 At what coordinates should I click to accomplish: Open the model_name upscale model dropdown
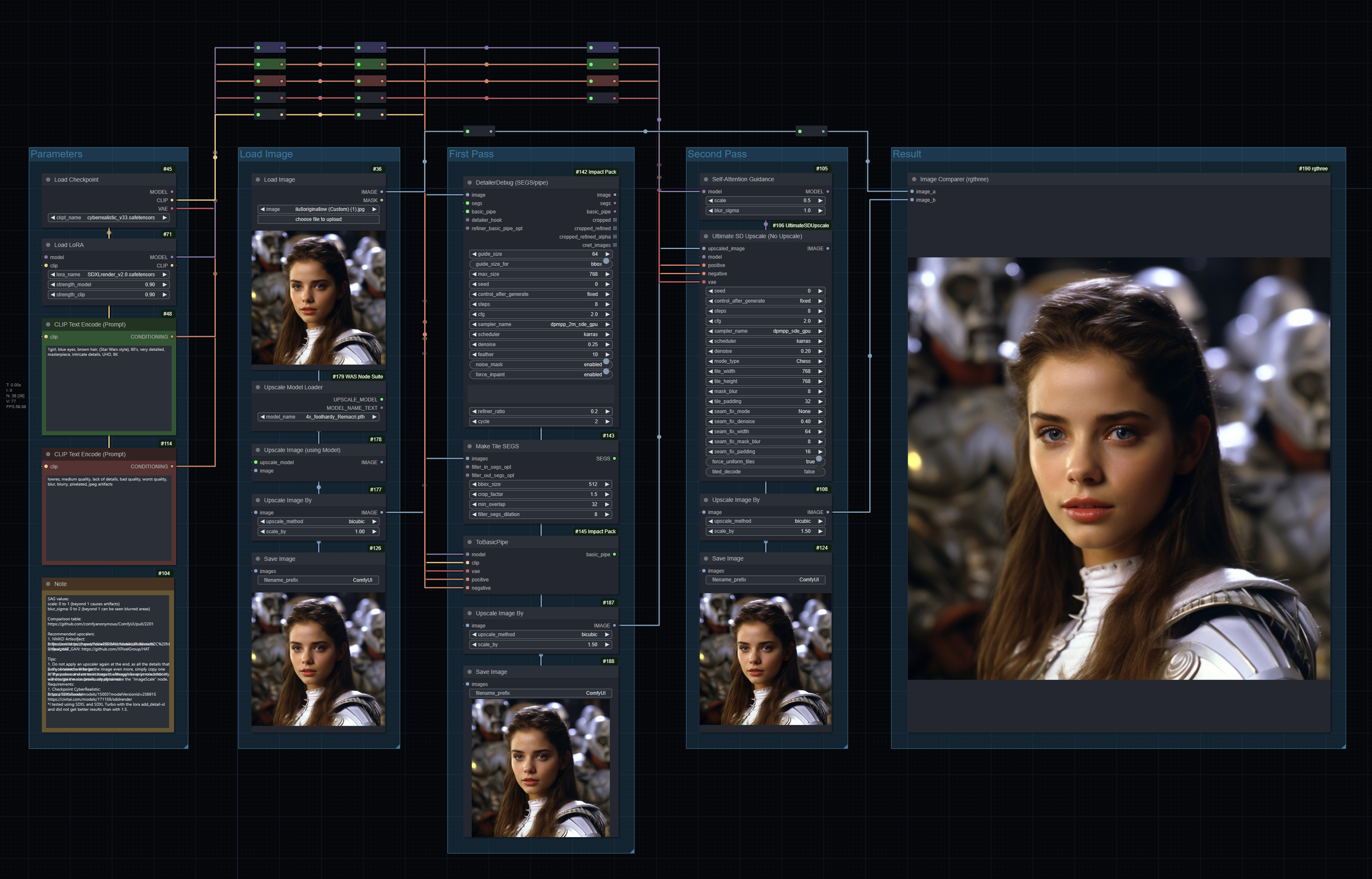318,416
